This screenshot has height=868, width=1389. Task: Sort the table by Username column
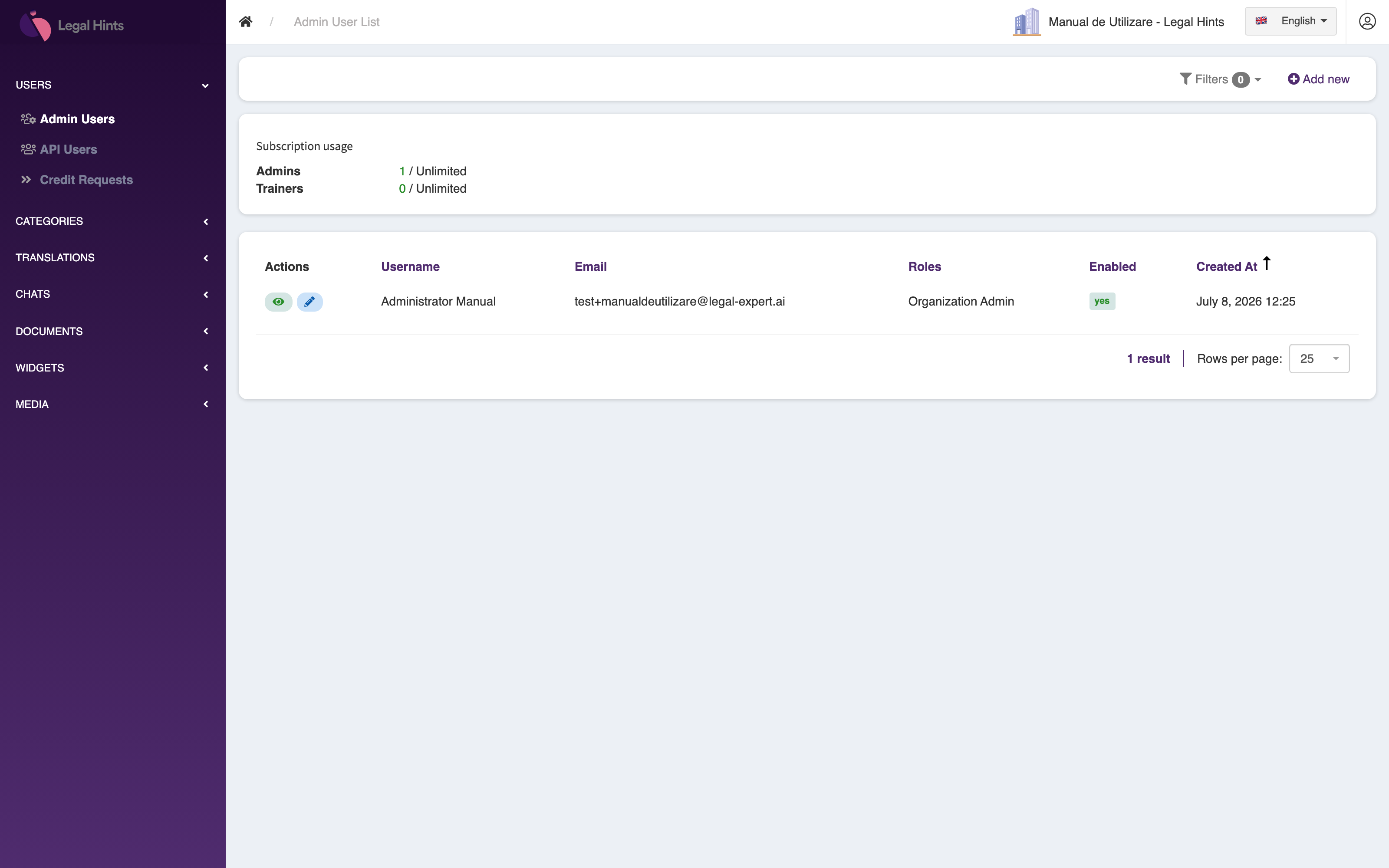point(410,266)
